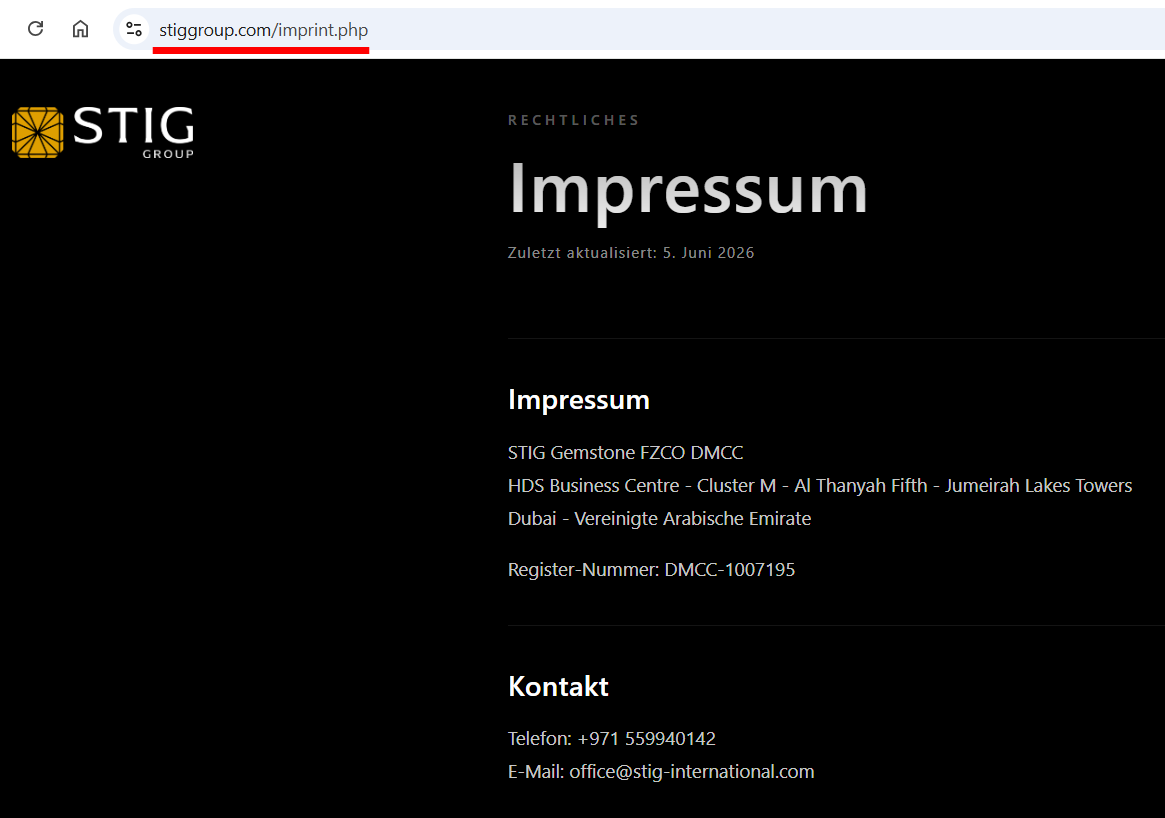1165x818 pixels.
Task: Open the STIG Group logo
Action: click(x=103, y=132)
